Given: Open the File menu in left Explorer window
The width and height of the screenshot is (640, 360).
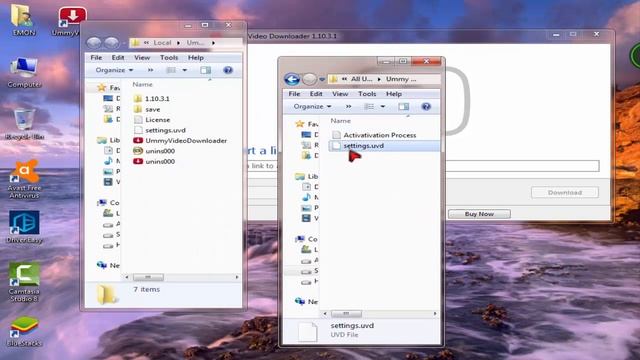Looking at the screenshot, I should pyautogui.click(x=96, y=58).
